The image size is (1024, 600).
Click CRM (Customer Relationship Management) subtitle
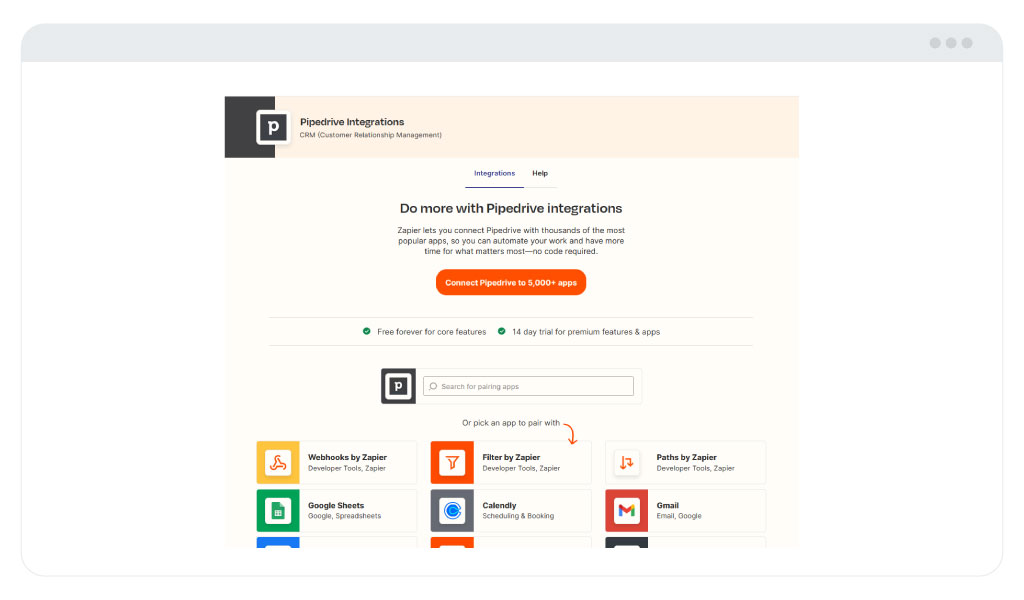(370, 135)
